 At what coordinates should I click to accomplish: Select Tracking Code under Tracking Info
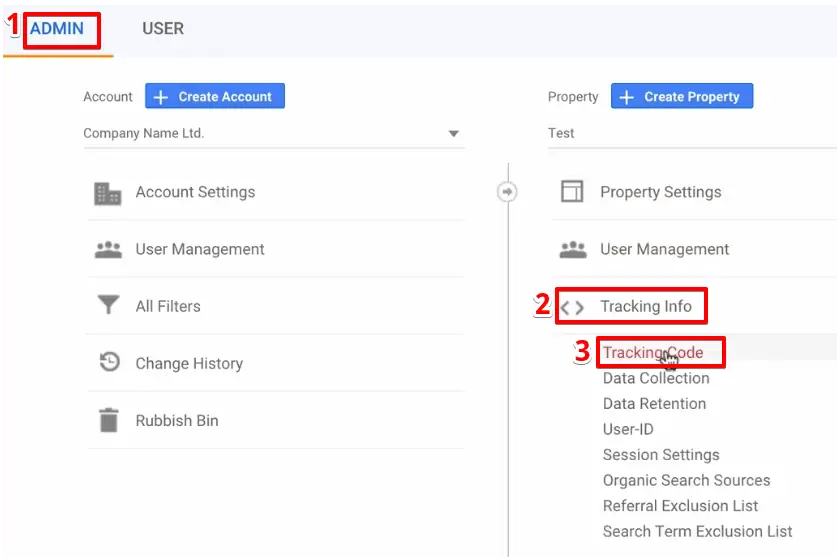coord(653,352)
